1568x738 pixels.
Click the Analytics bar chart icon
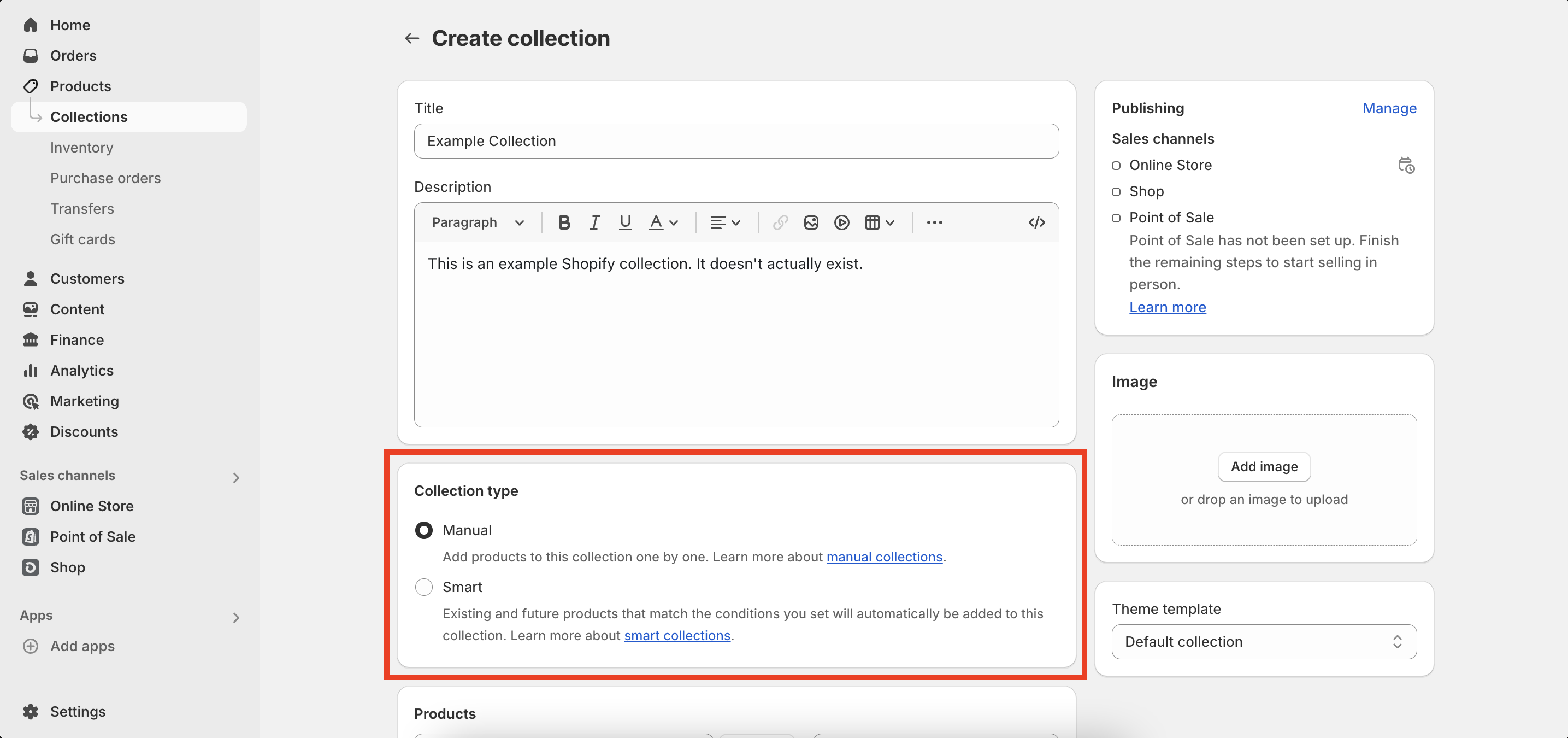[31, 370]
